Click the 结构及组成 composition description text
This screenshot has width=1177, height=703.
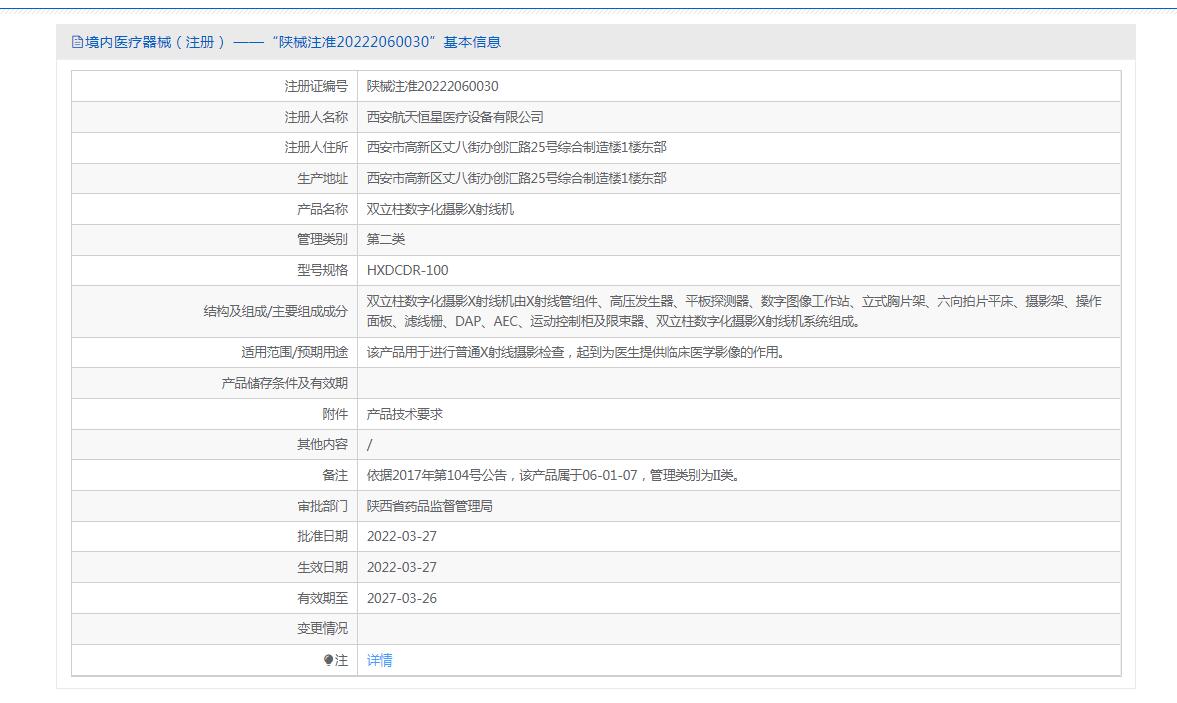[733, 311]
